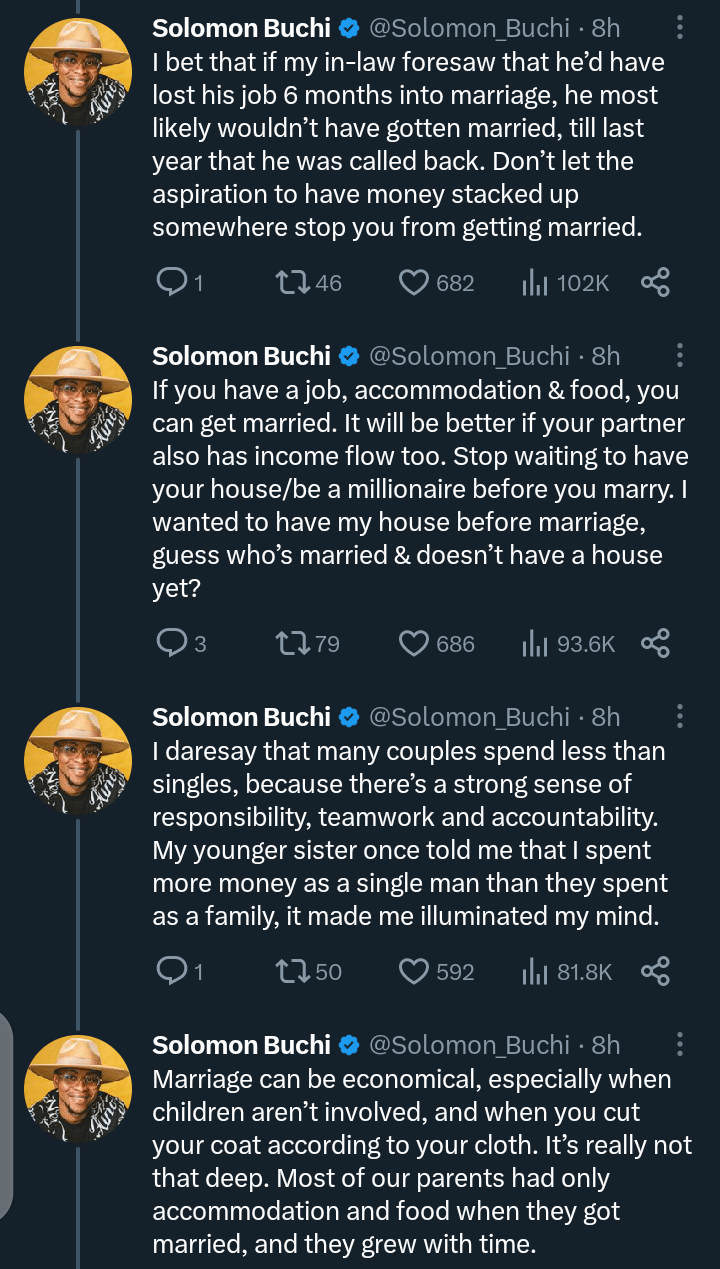Viewport: 720px width, 1269px height.
Task: View analytics showing 102K views
Action: click(x=566, y=283)
